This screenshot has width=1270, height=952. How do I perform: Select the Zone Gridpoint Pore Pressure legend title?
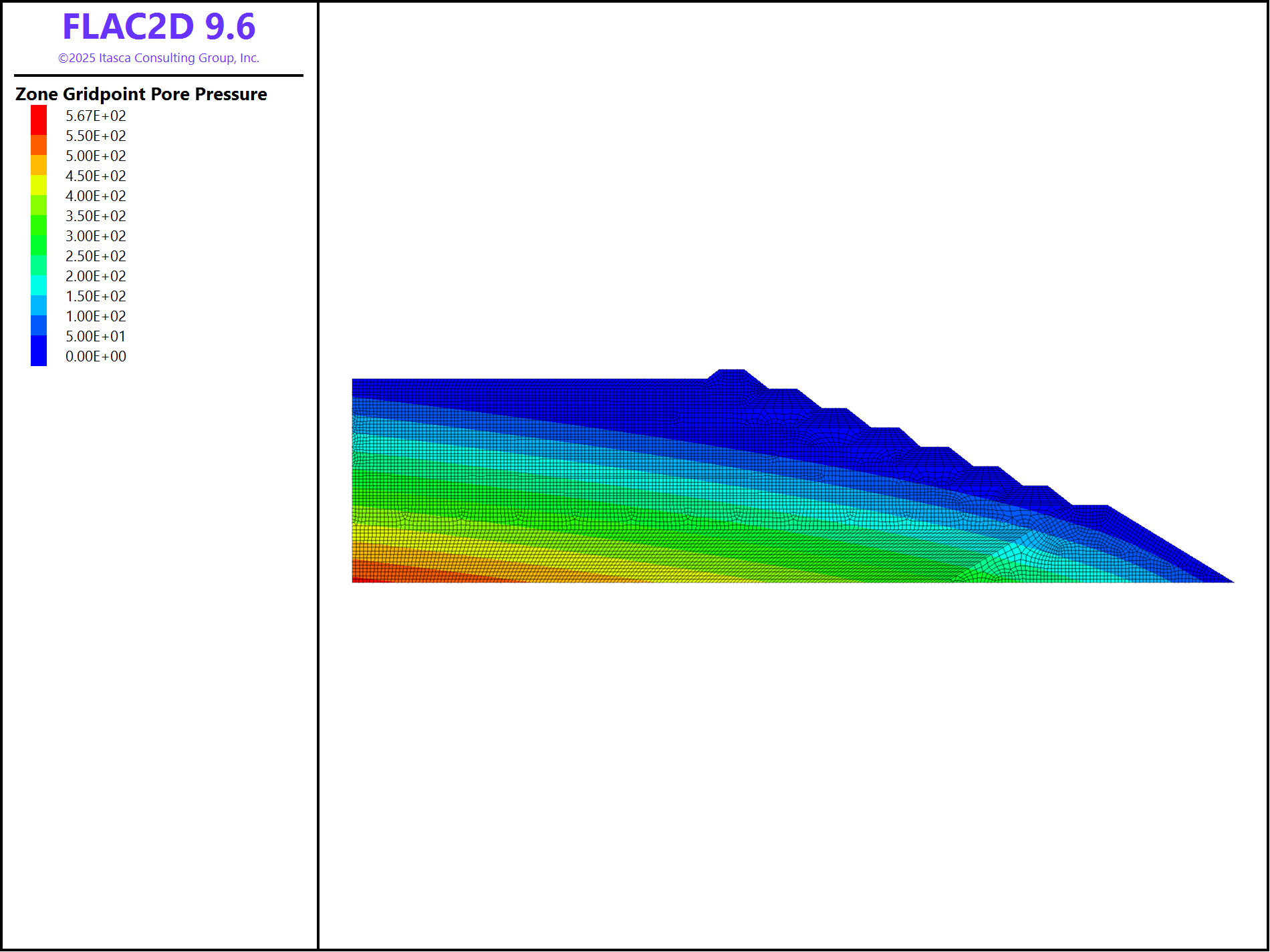[141, 94]
